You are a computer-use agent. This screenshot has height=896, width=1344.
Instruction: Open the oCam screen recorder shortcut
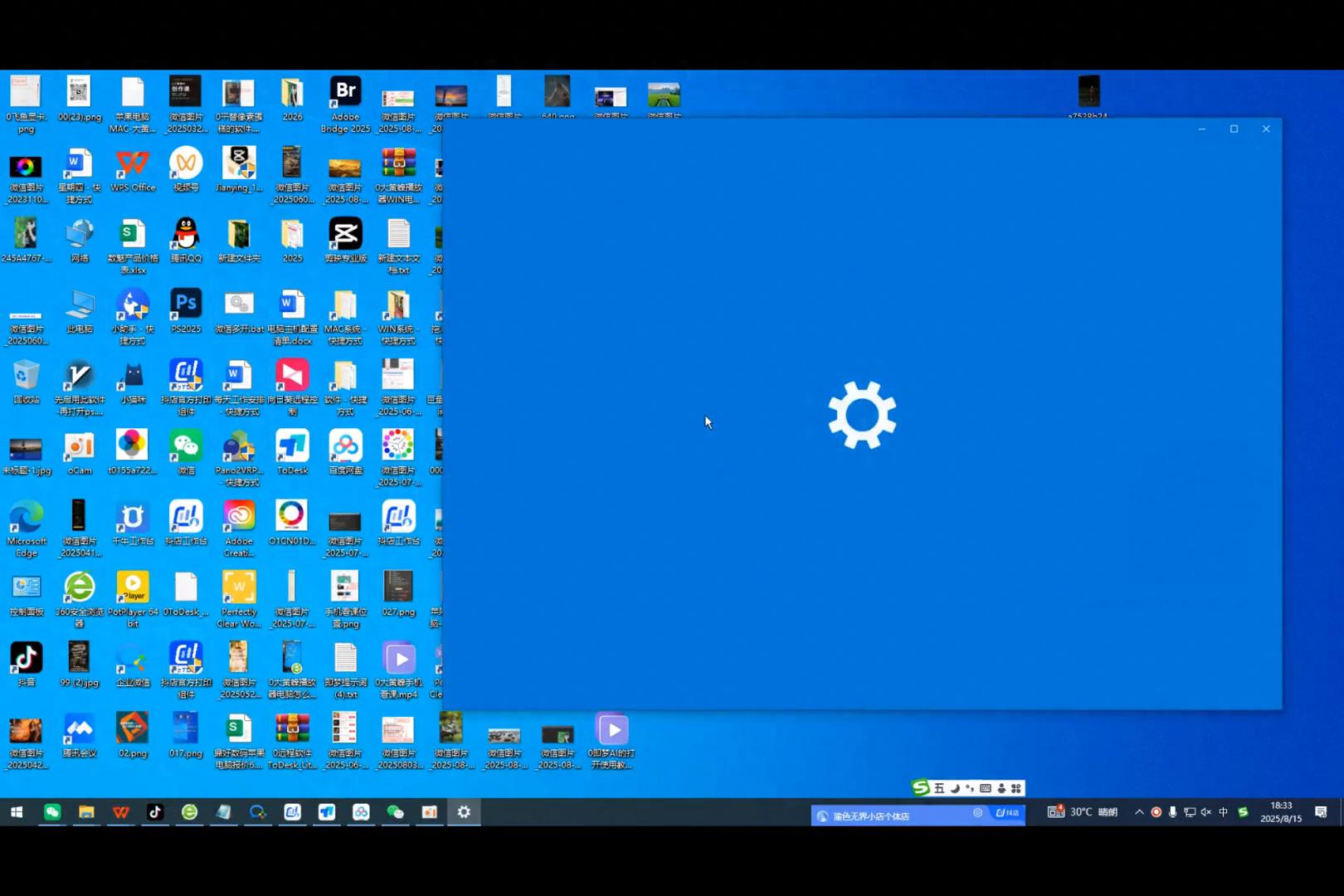(x=80, y=447)
